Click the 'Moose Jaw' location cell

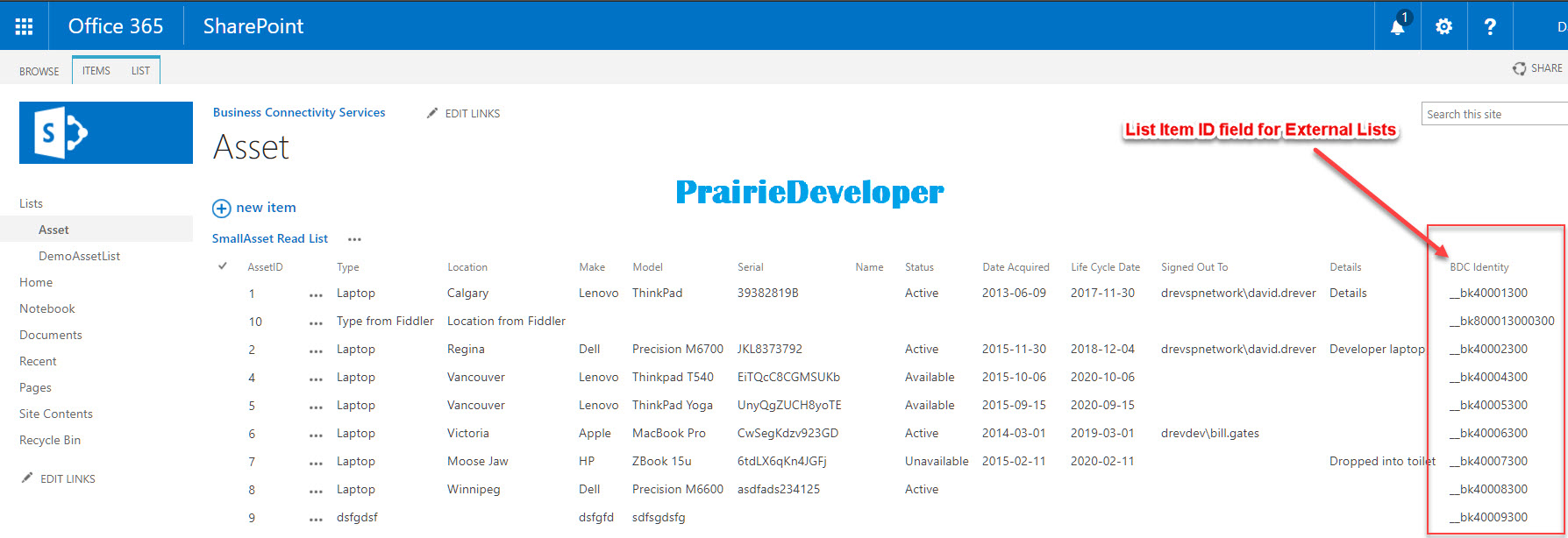tap(478, 461)
